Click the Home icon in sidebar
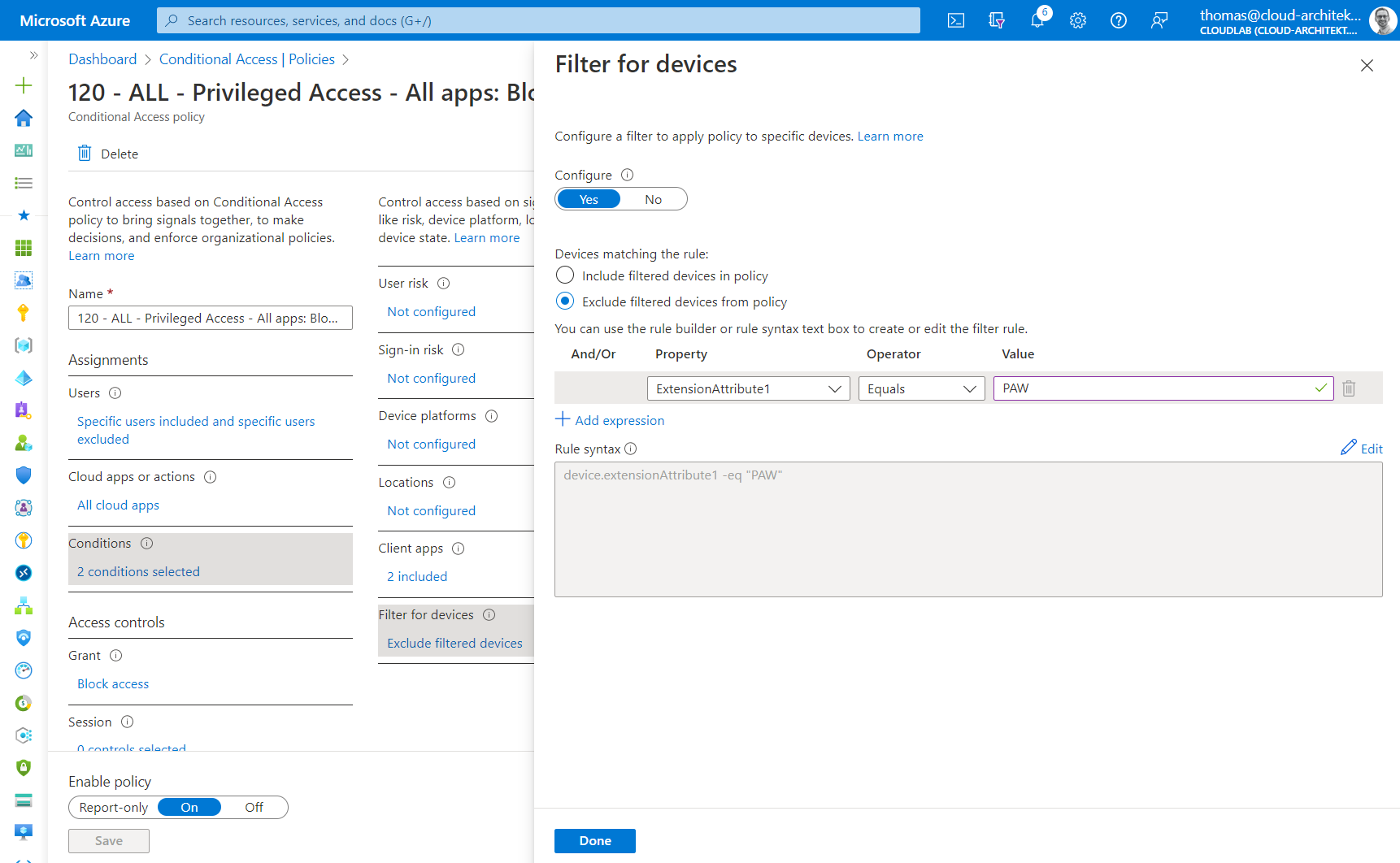The width and height of the screenshot is (1400, 863). pyautogui.click(x=24, y=118)
